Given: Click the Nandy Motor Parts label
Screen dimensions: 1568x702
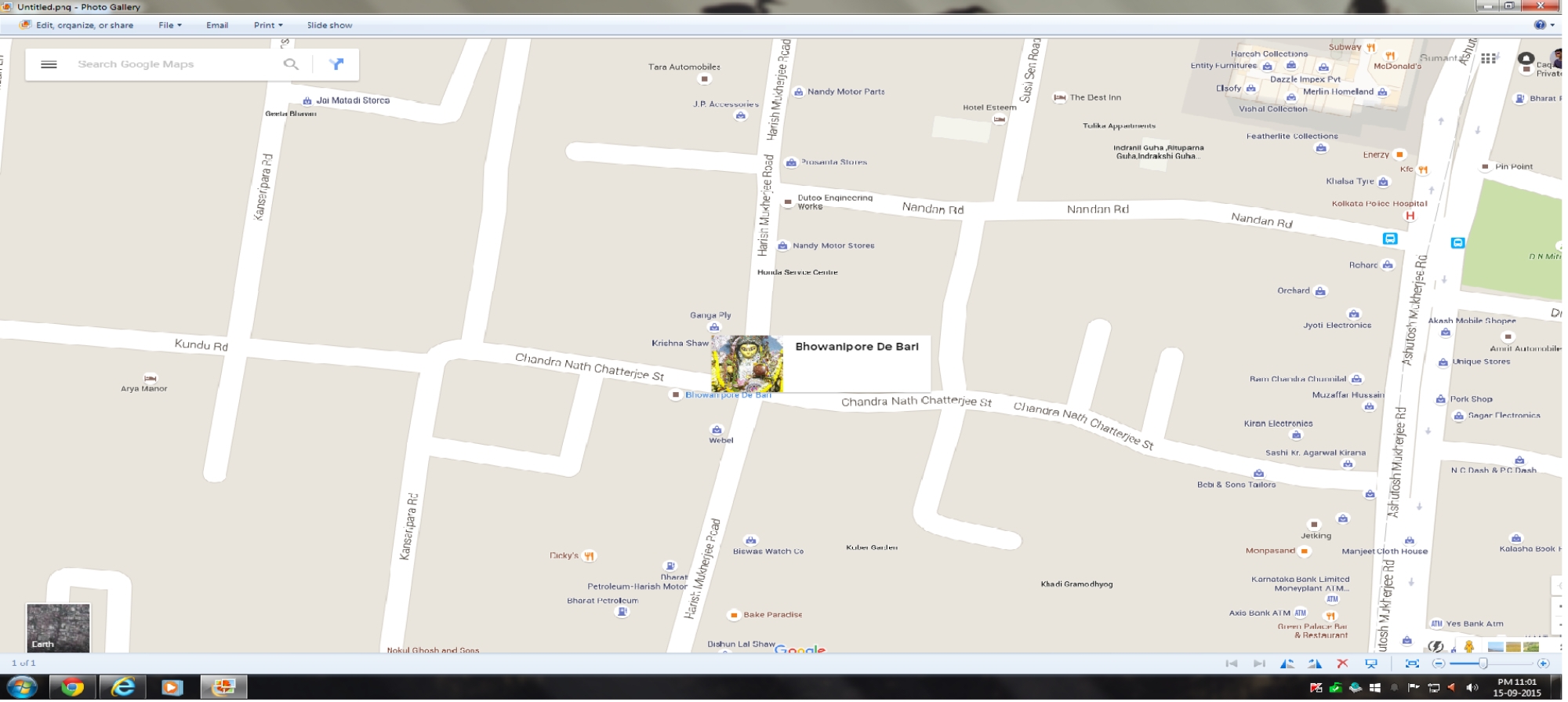Looking at the screenshot, I should (846, 92).
